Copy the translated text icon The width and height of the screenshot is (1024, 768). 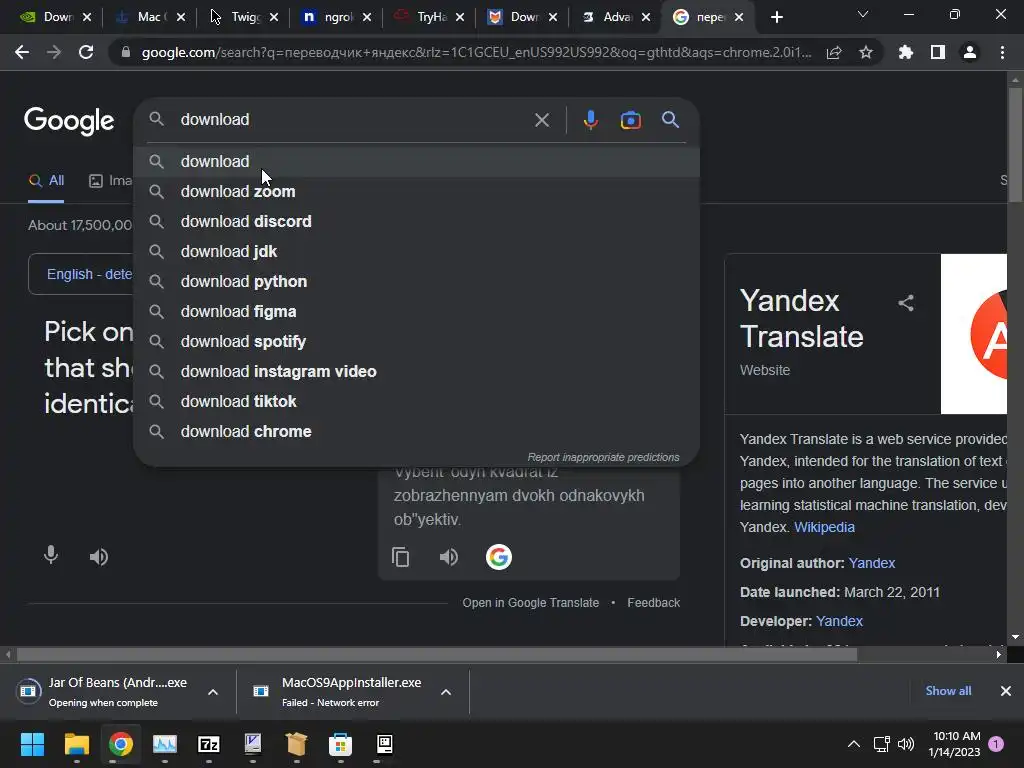pos(400,557)
